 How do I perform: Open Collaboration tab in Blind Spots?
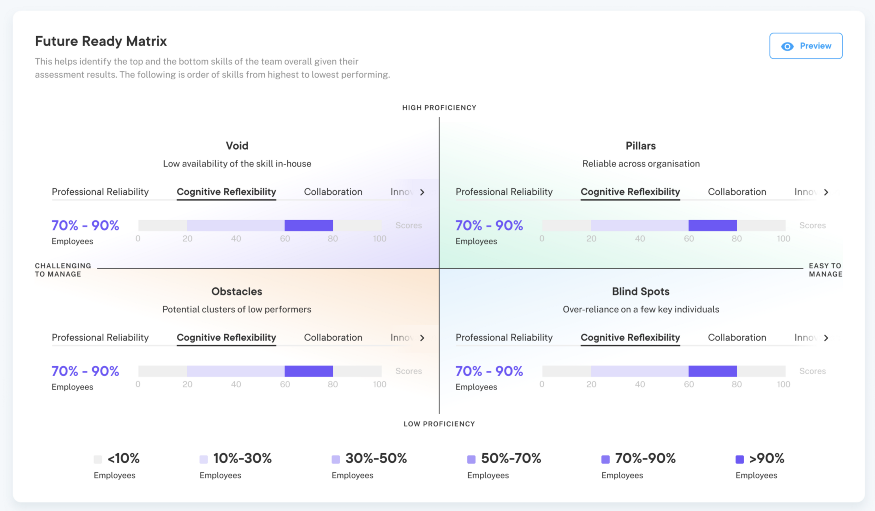[737, 338]
